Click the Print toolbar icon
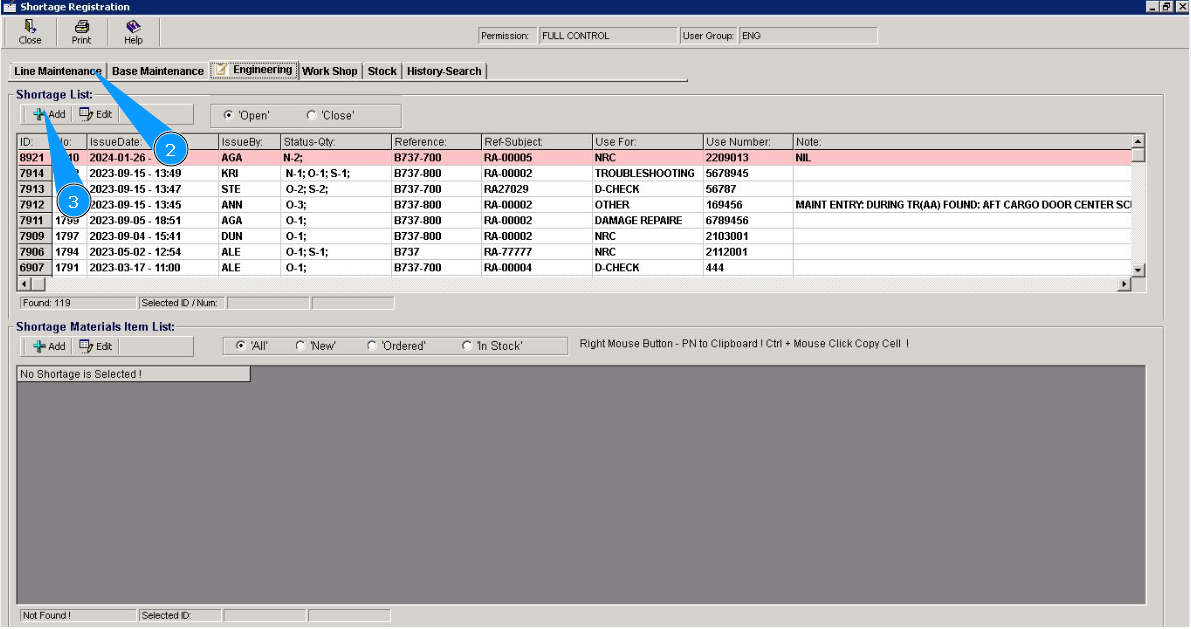 (81, 33)
